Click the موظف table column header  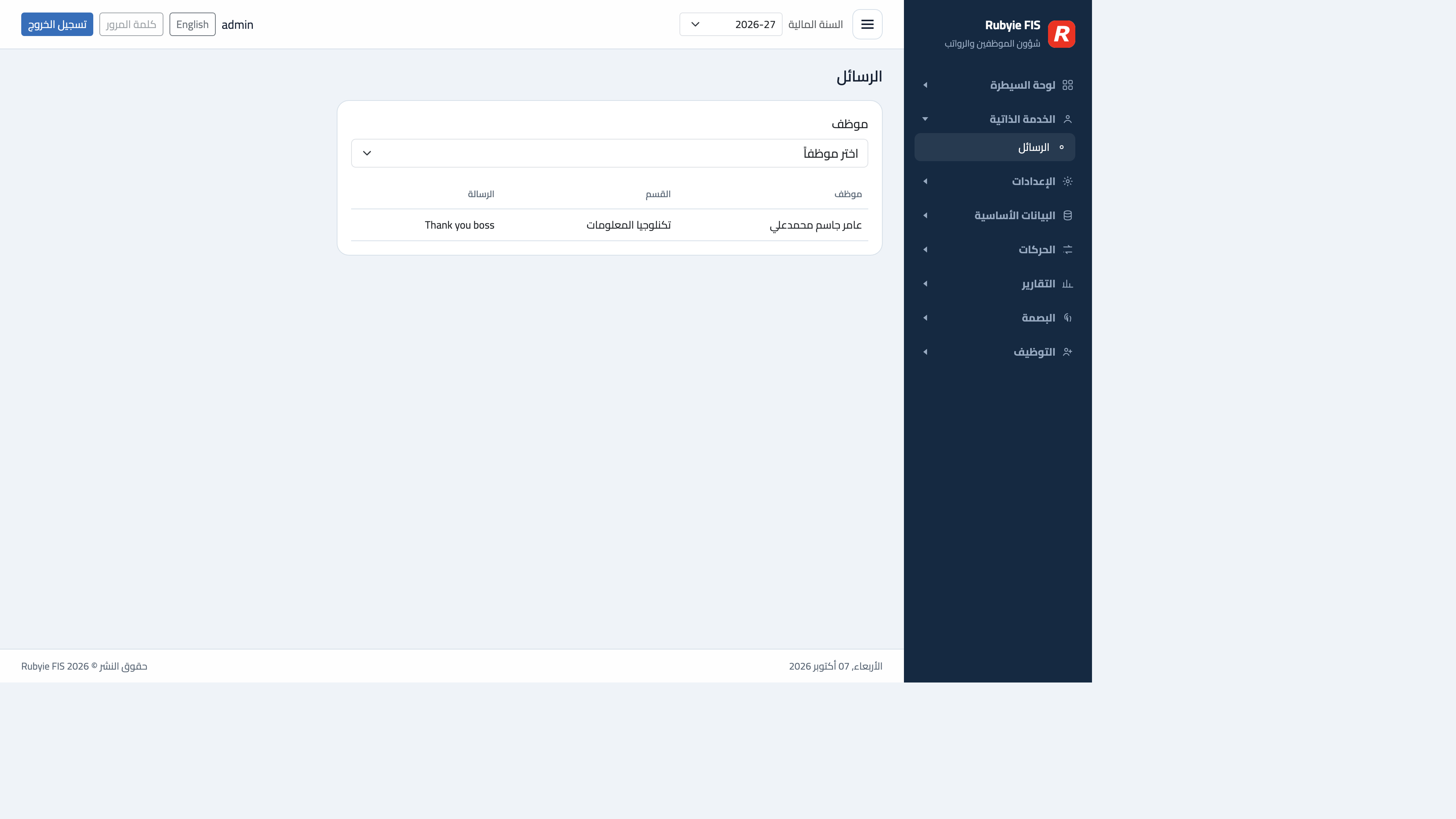848,195
